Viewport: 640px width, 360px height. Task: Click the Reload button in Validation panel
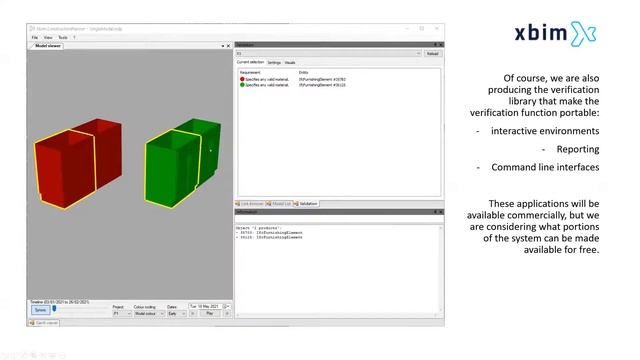point(432,53)
